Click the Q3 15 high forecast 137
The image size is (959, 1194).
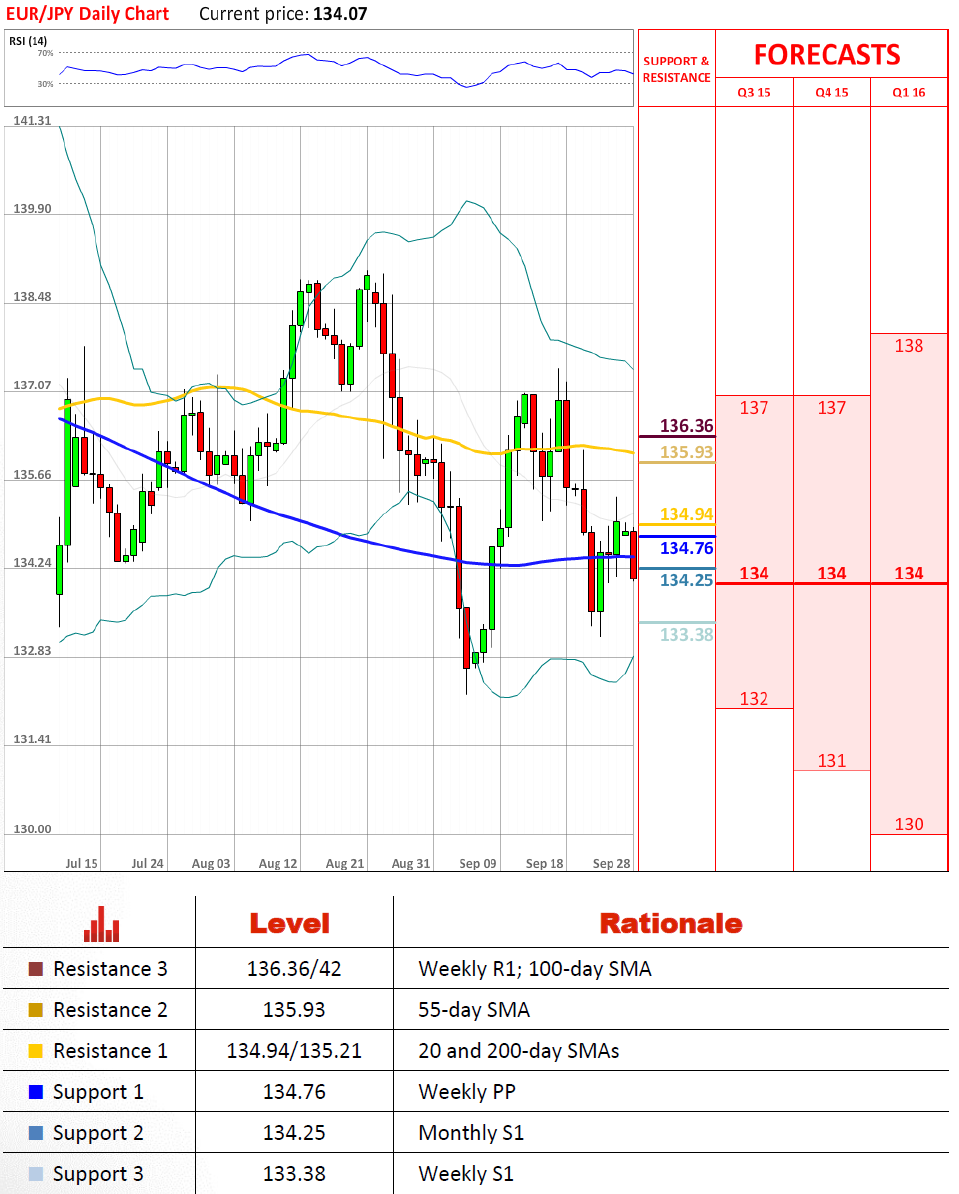point(754,408)
